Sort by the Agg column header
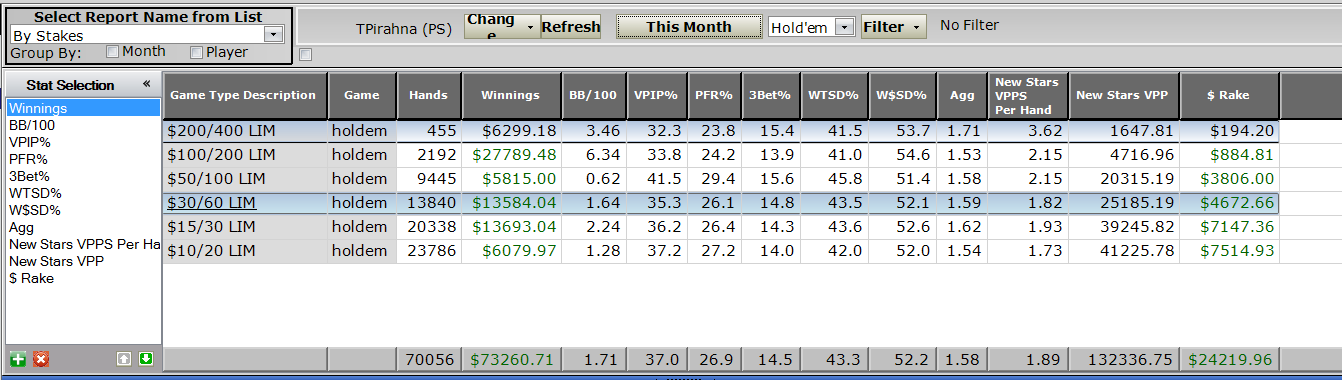This screenshot has height=380, width=1342. pyautogui.click(x=962, y=95)
